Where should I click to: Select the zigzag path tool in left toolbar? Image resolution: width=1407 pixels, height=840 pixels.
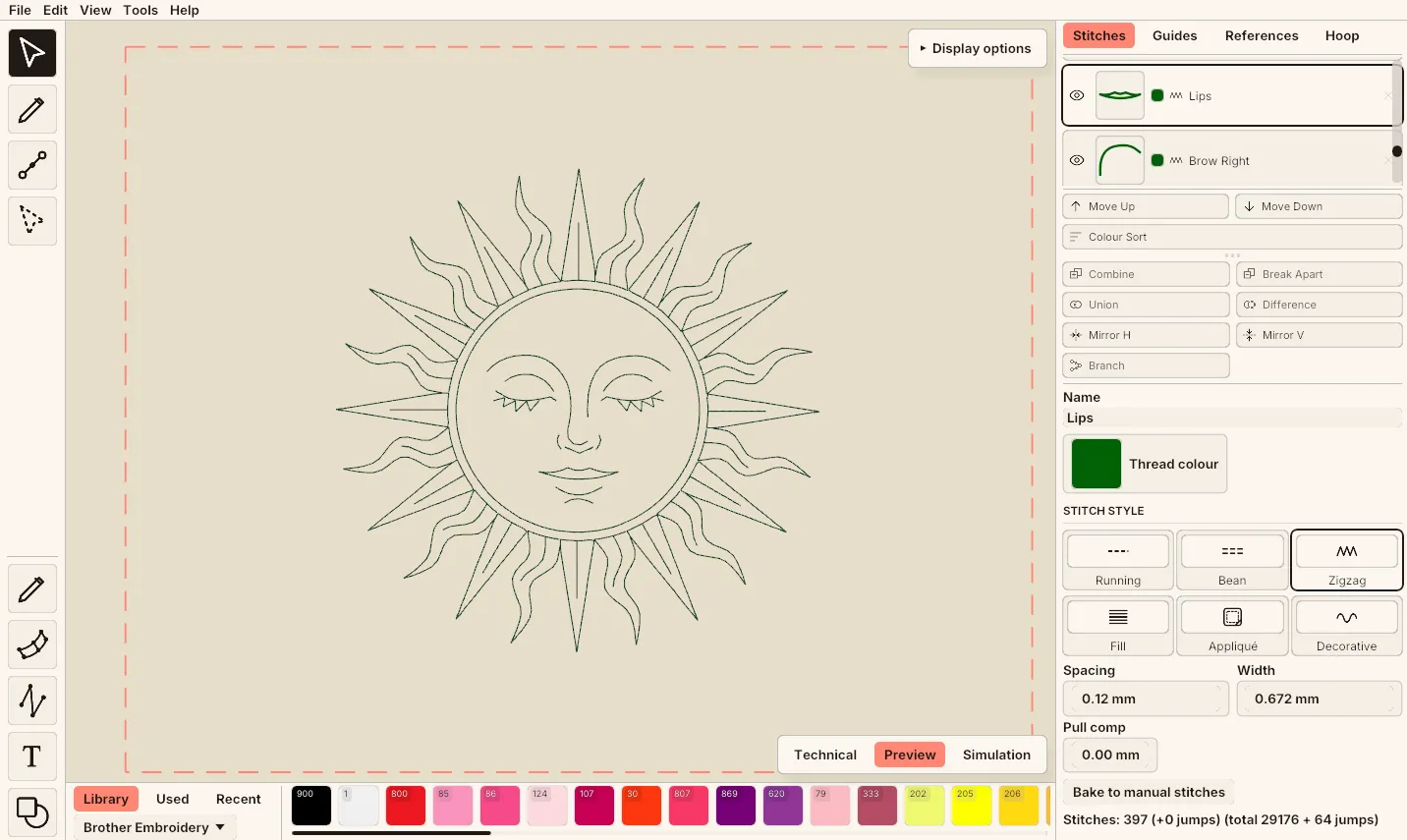pos(32,700)
